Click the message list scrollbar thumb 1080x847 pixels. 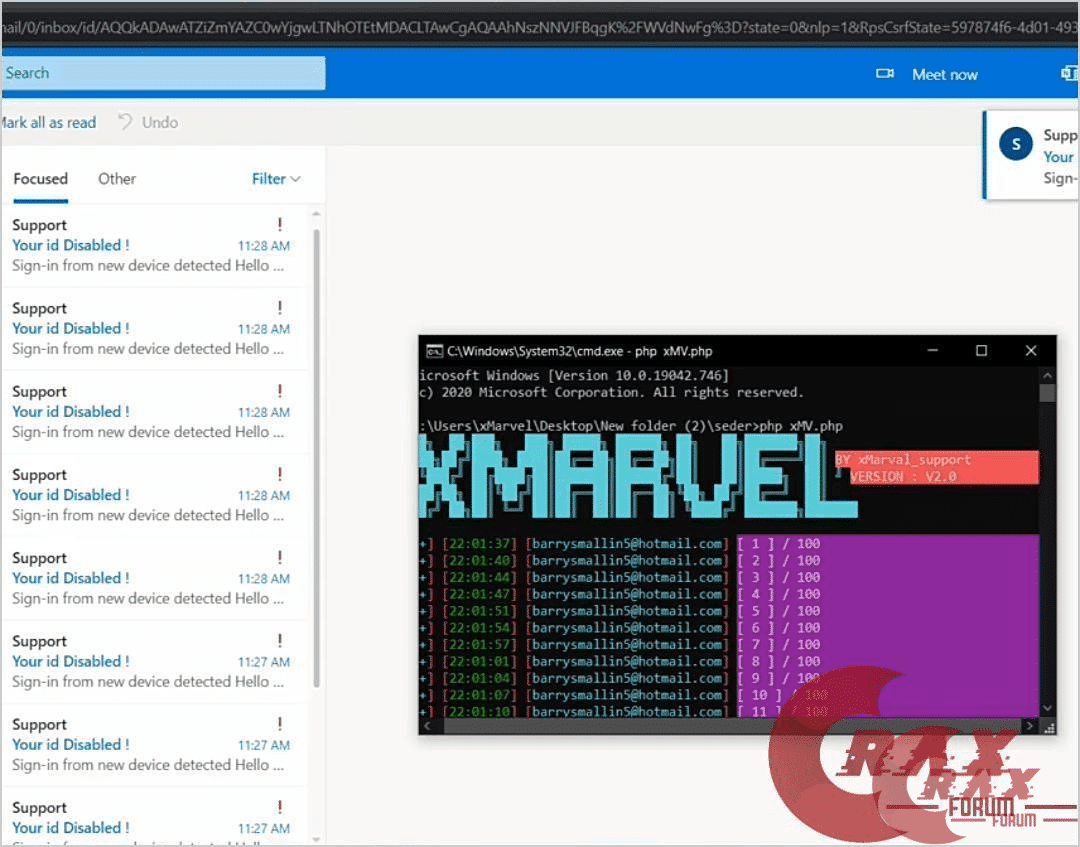pos(316,458)
